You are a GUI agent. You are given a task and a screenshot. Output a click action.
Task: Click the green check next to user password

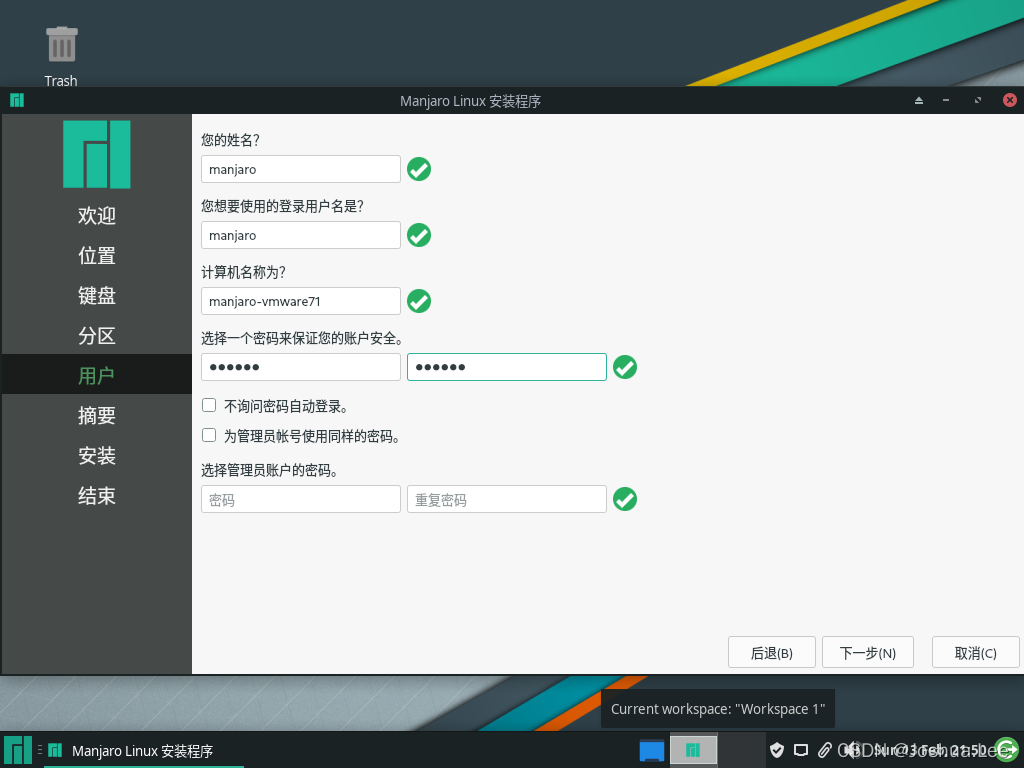click(625, 367)
